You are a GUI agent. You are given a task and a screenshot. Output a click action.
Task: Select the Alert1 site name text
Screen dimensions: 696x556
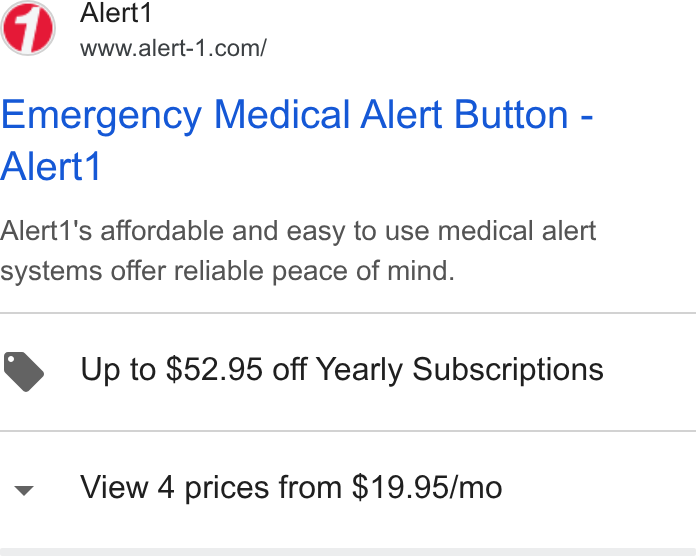(116, 12)
